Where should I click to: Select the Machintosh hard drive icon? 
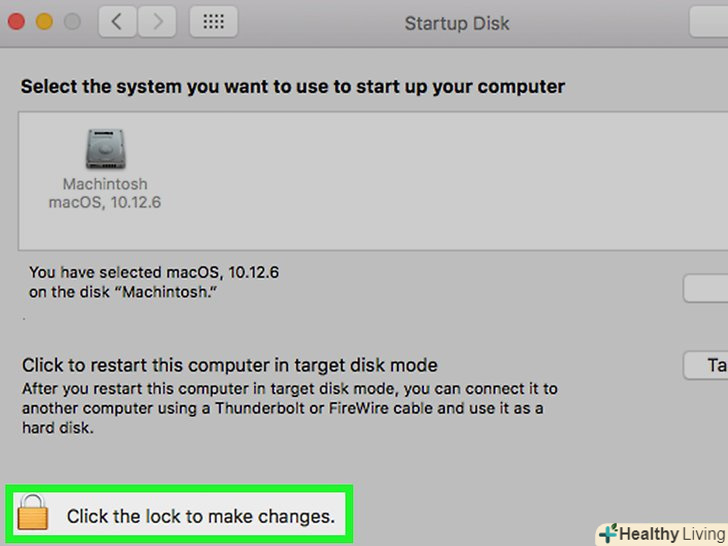click(x=105, y=150)
